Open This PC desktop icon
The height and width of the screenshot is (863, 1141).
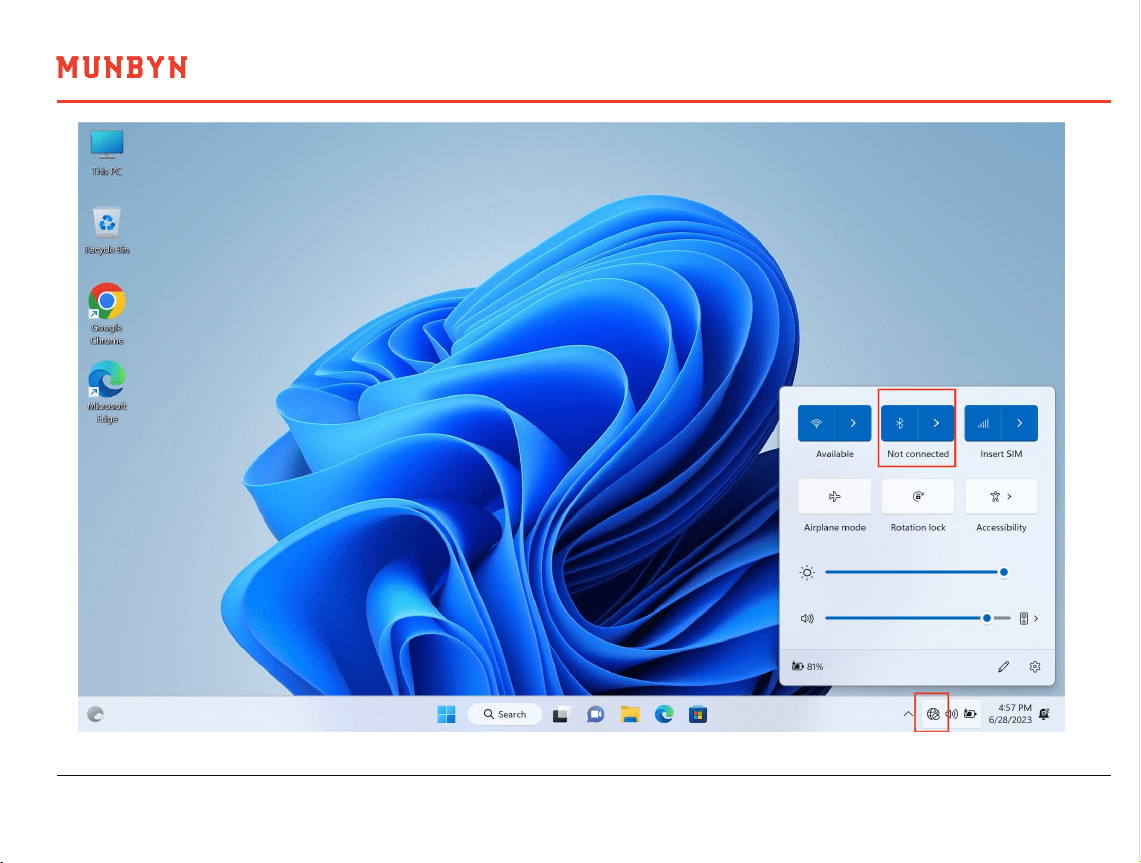click(x=107, y=153)
